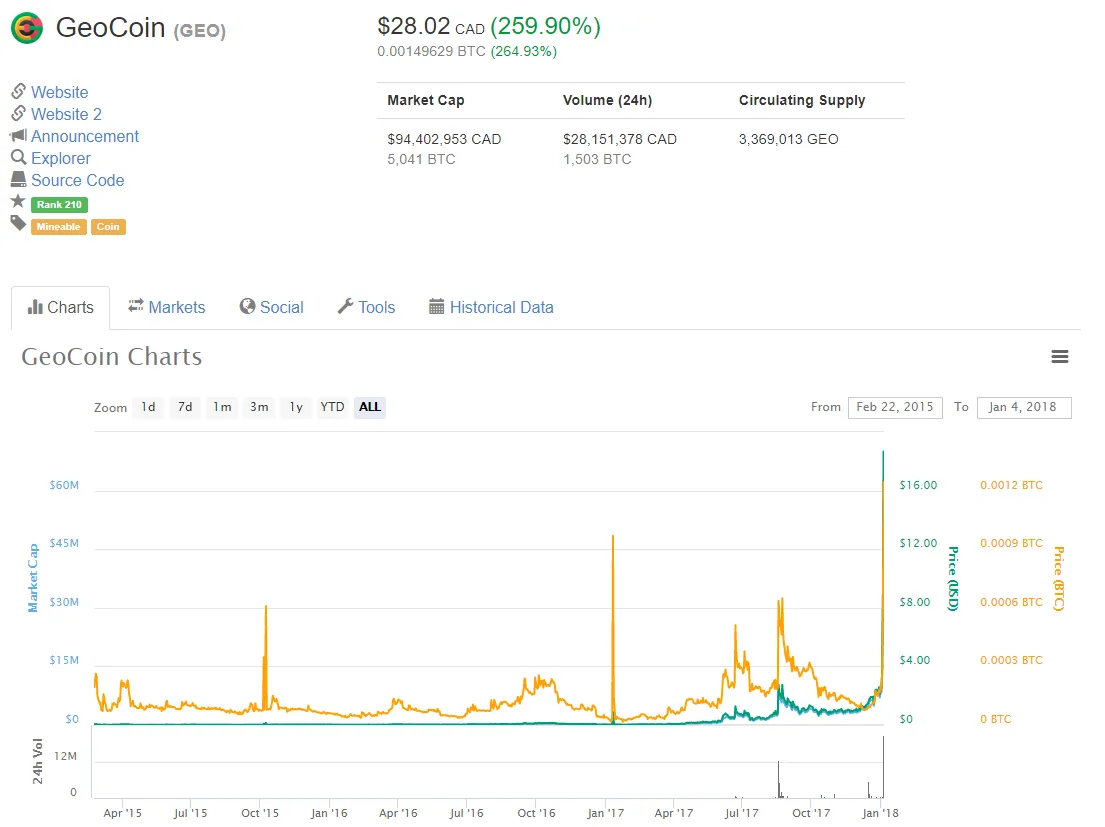
Task: Click the link icon beside Website
Action: [18, 91]
